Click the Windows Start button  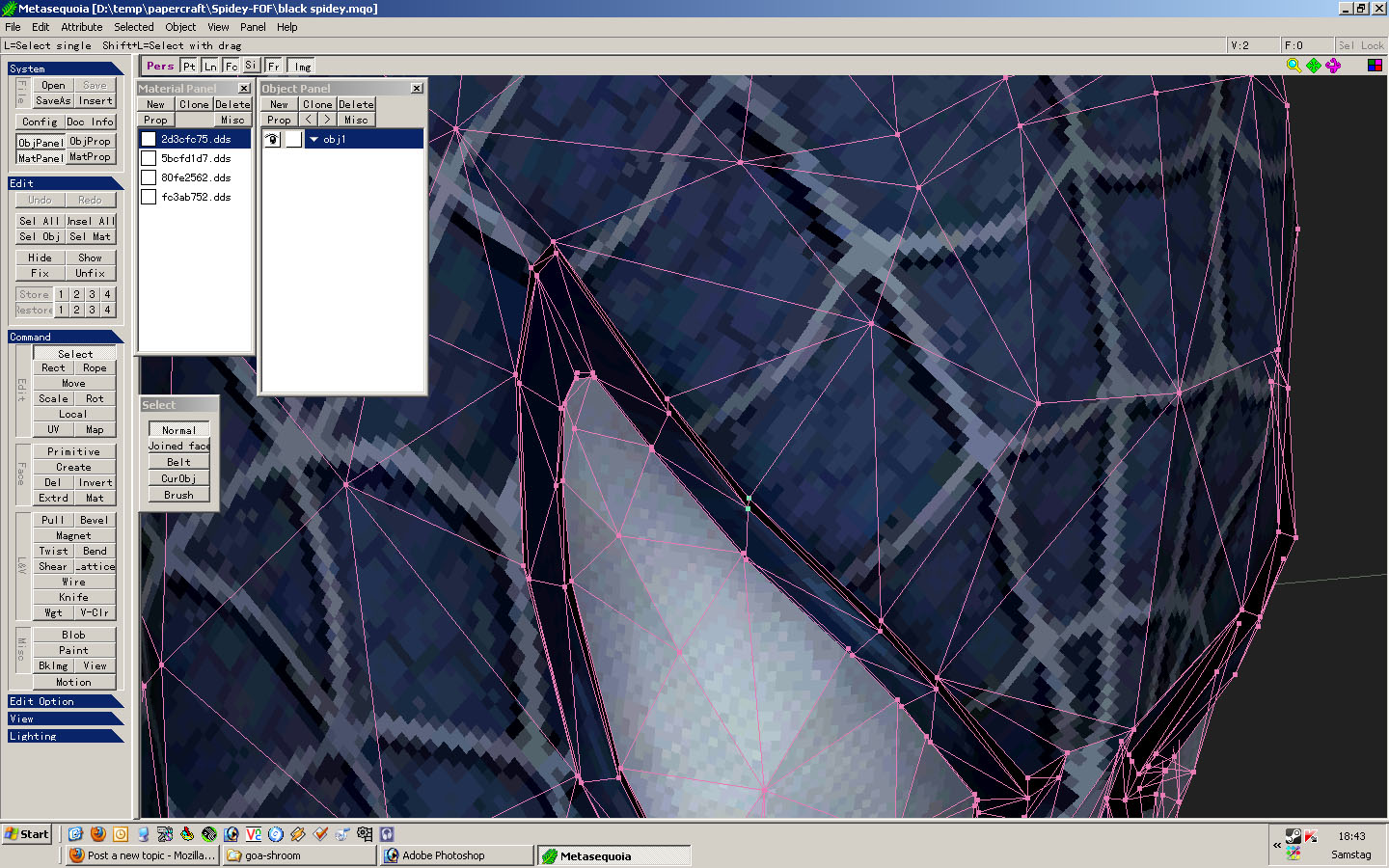[27, 834]
